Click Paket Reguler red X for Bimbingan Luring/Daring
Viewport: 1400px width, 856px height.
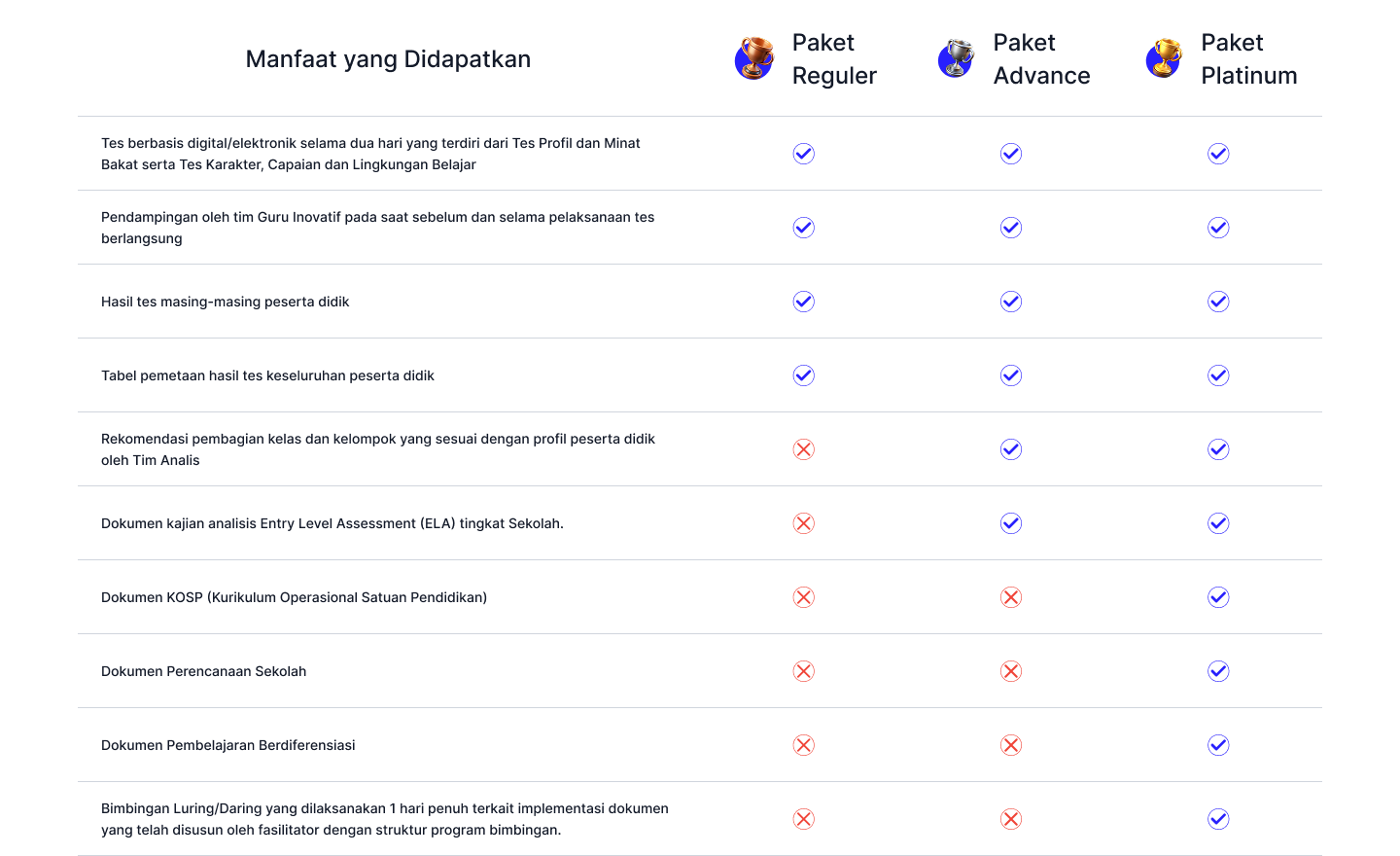[x=803, y=819]
